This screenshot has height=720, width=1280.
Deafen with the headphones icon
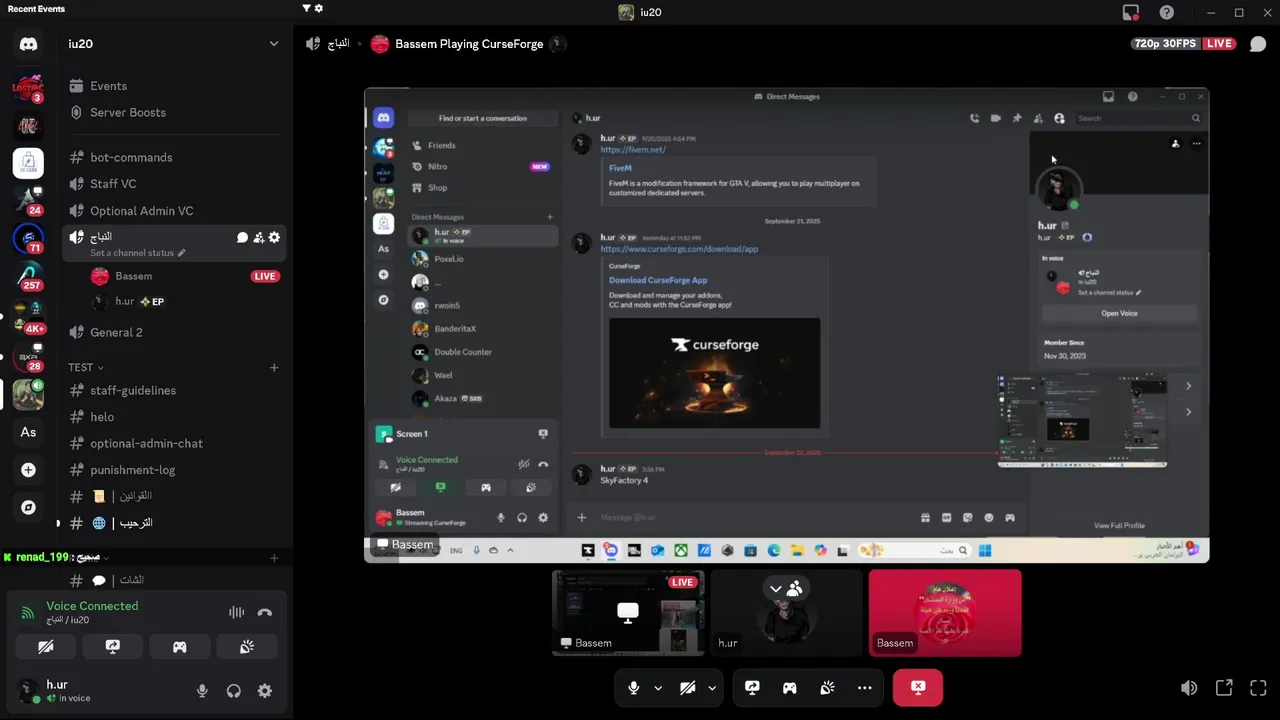(x=233, y=691)
